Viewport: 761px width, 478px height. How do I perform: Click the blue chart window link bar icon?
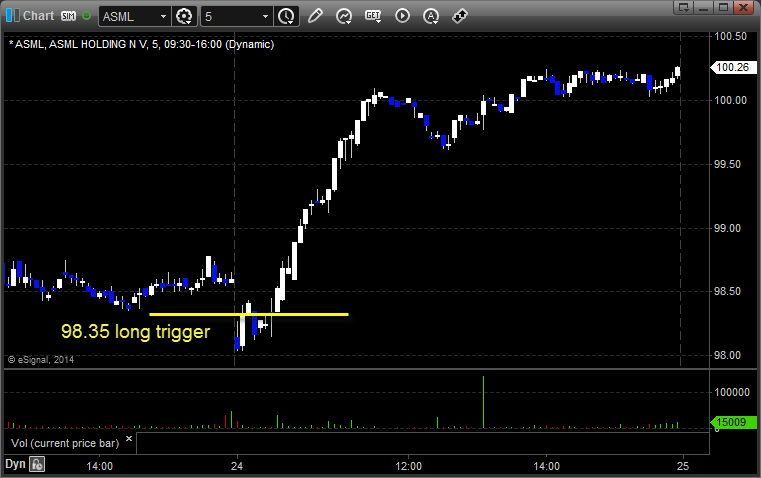coord(13,16)
